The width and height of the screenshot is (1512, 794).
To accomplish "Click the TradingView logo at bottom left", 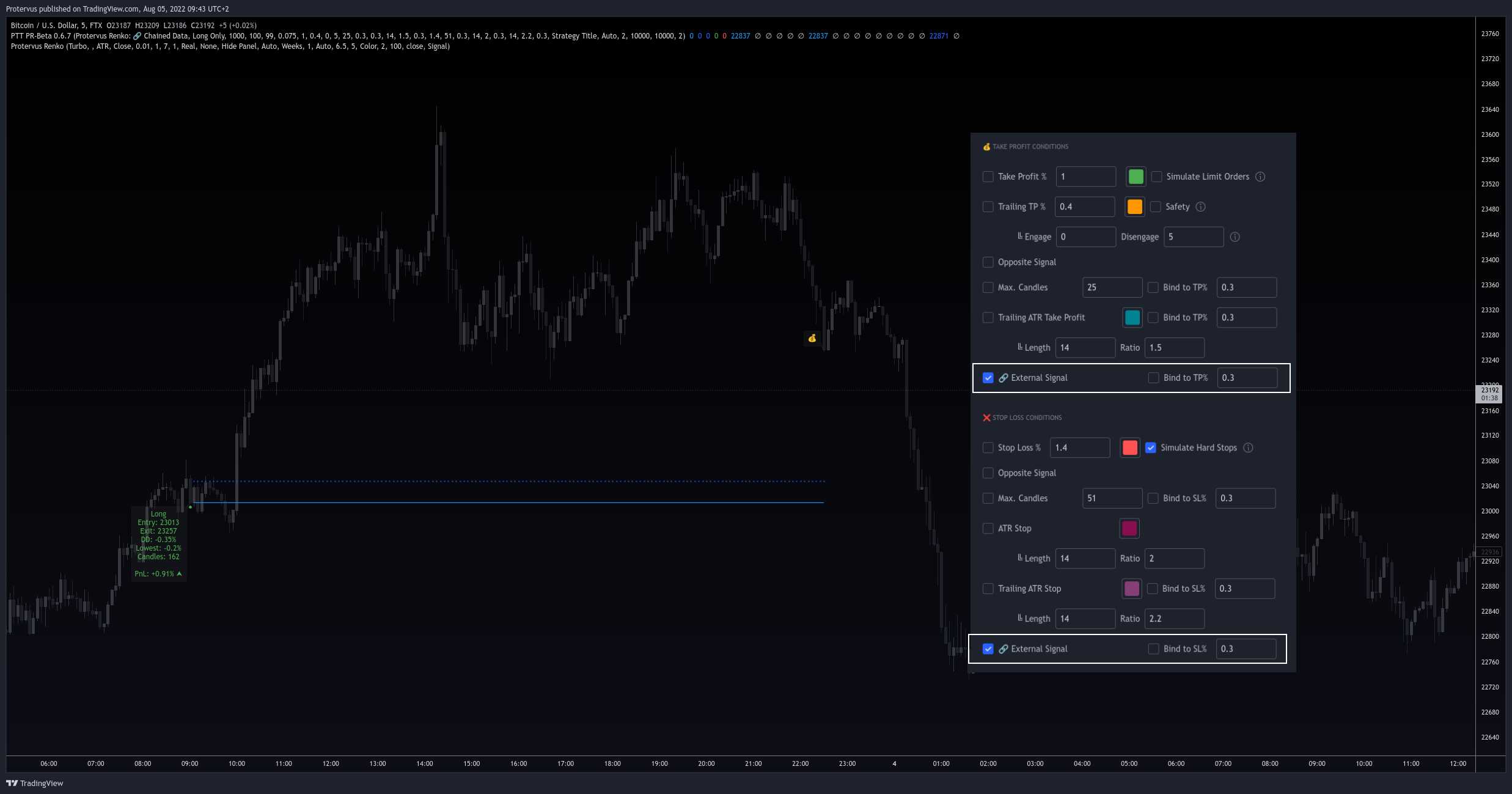I will coord(35,783).
